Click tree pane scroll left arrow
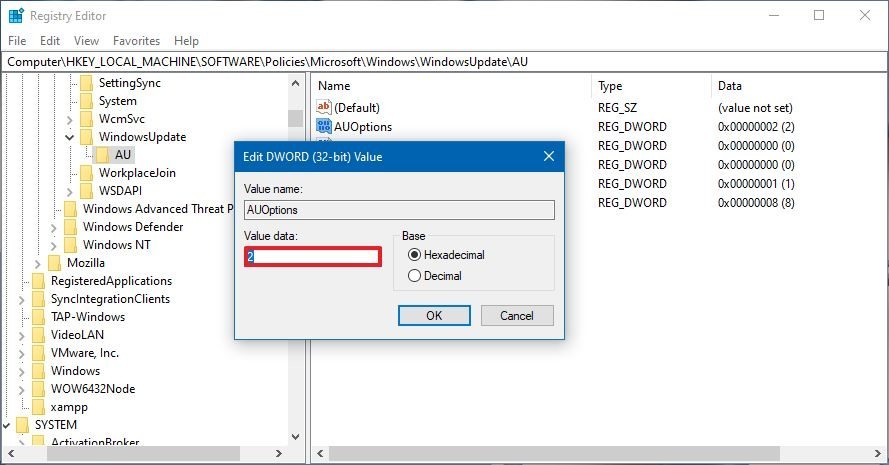 tap(11, 454)
